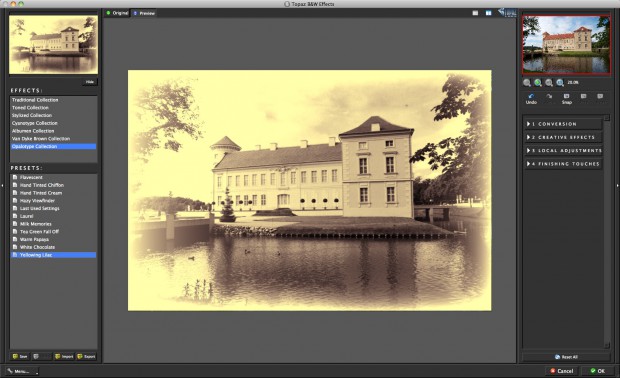This screenshot has width=620, height=378.
Task: Click the grayed icon beside Save
Action: click(41, 356)
